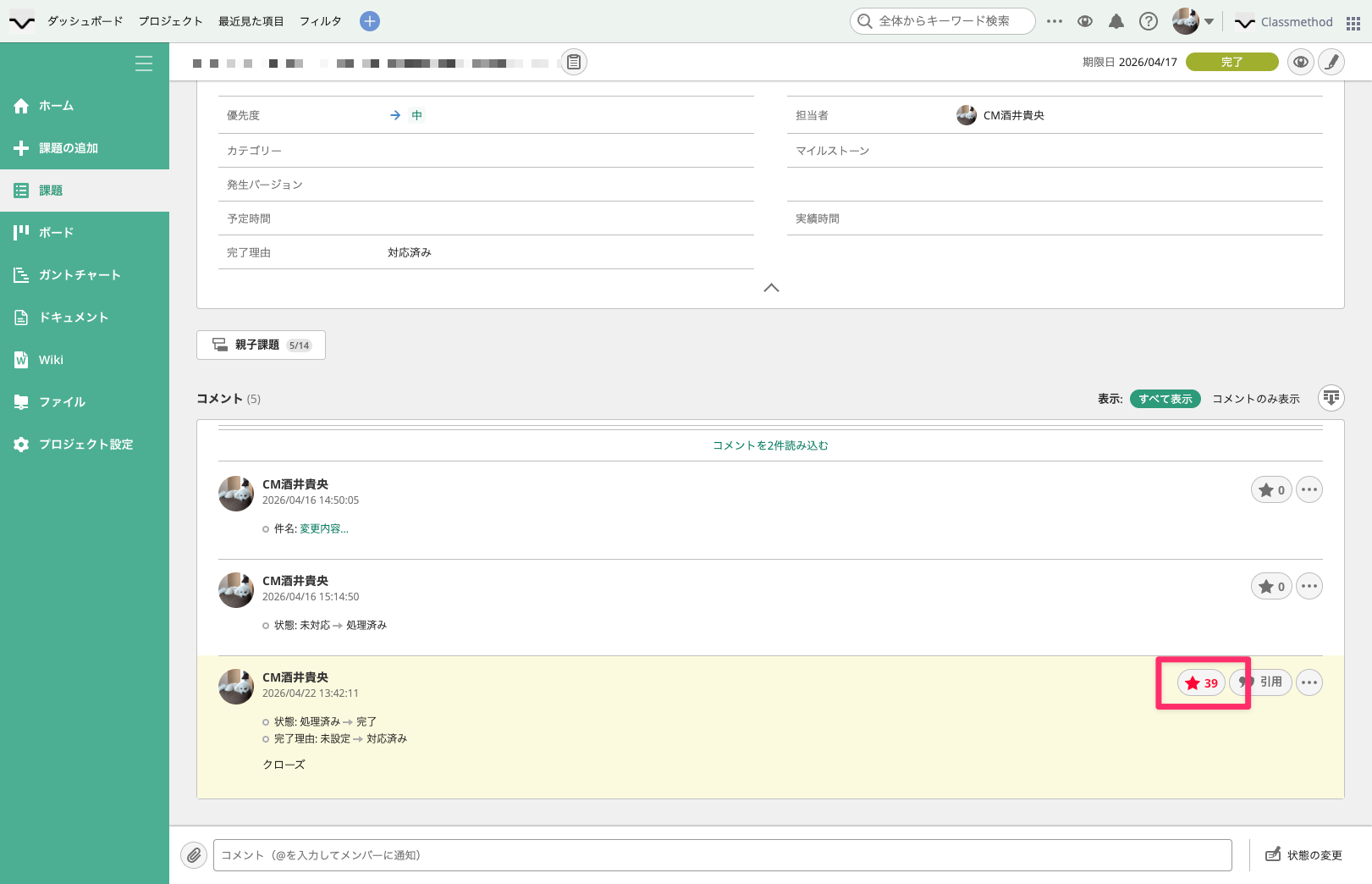Image resolution: width=1372 pixels, height=884 pixels.
Task: Open ガントチャート in sidebar
Action: point(80,275)
